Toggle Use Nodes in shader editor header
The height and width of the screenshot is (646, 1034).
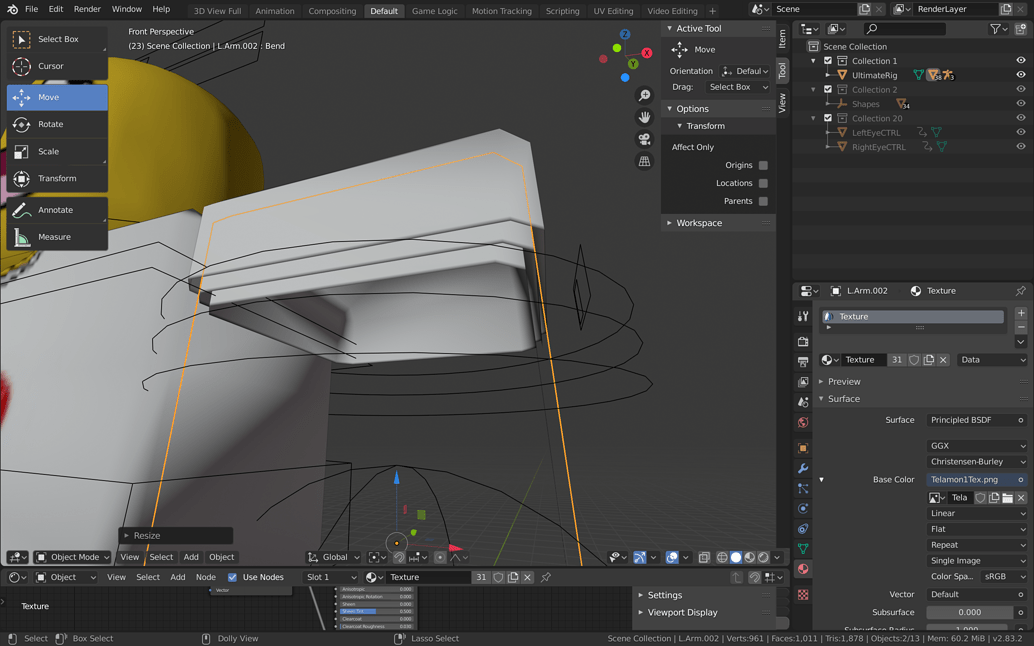234,577
